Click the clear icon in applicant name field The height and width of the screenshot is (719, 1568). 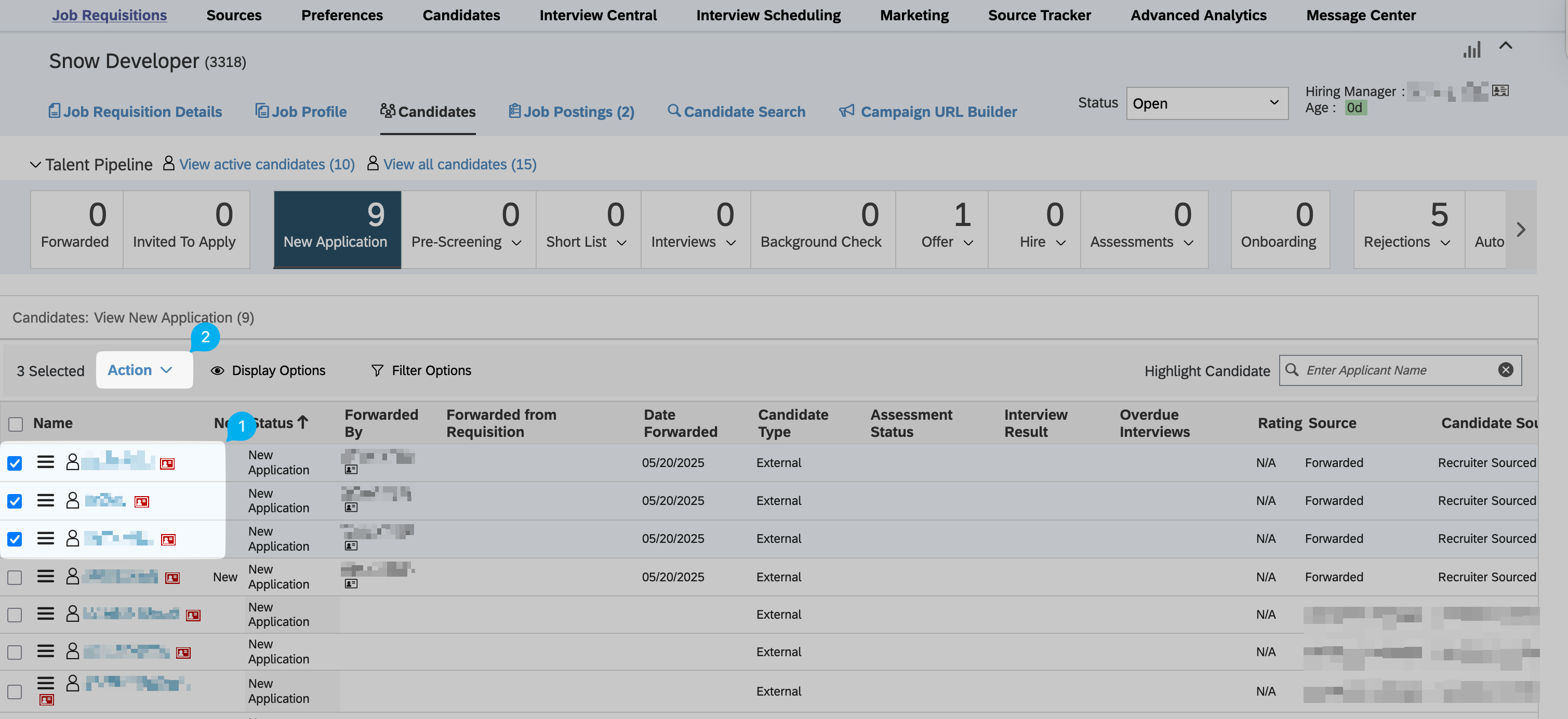tap(1505, 370)
